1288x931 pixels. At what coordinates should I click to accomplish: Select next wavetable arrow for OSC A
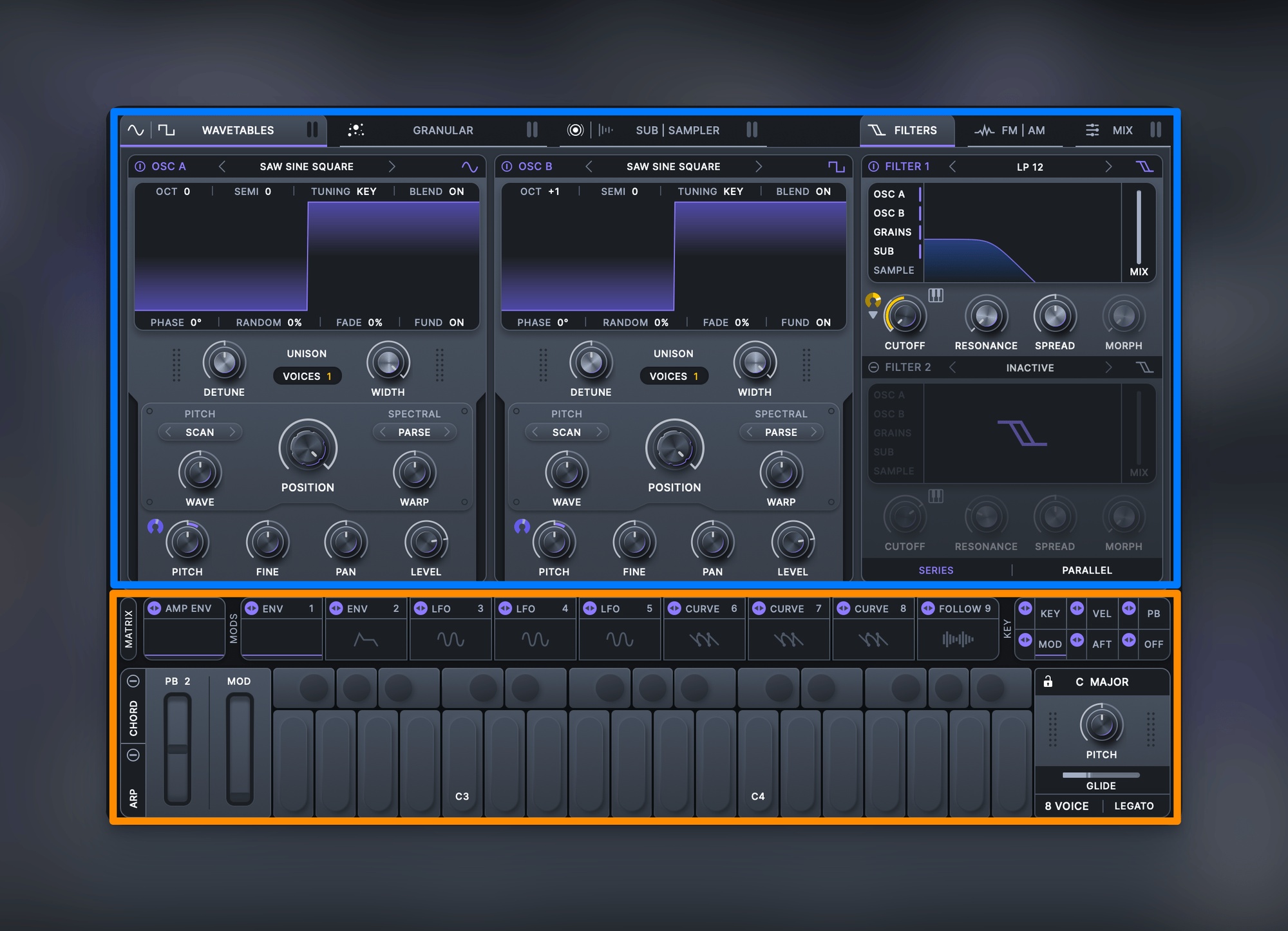click(391, 167)
